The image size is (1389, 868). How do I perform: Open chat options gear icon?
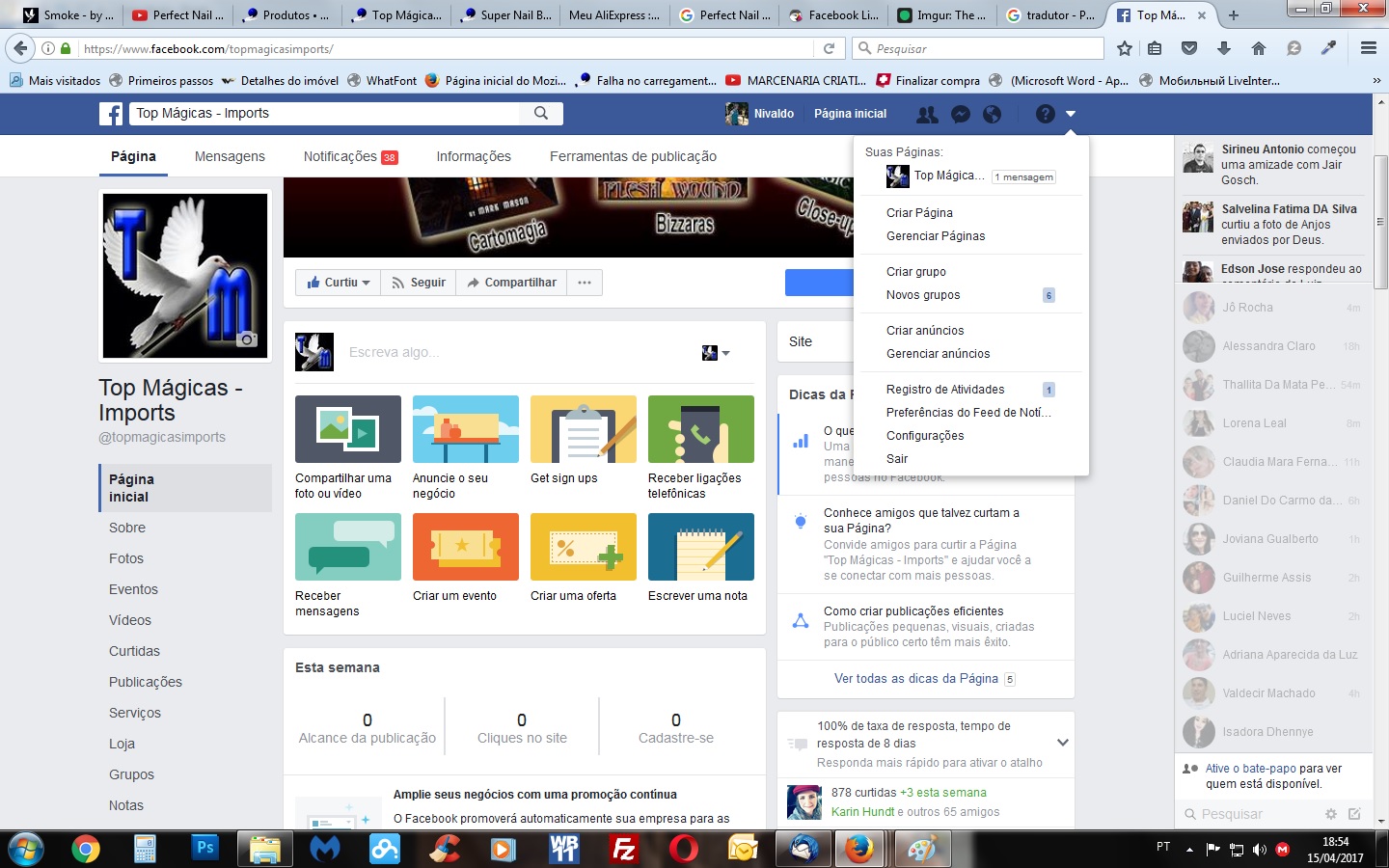coord(1331,814)
